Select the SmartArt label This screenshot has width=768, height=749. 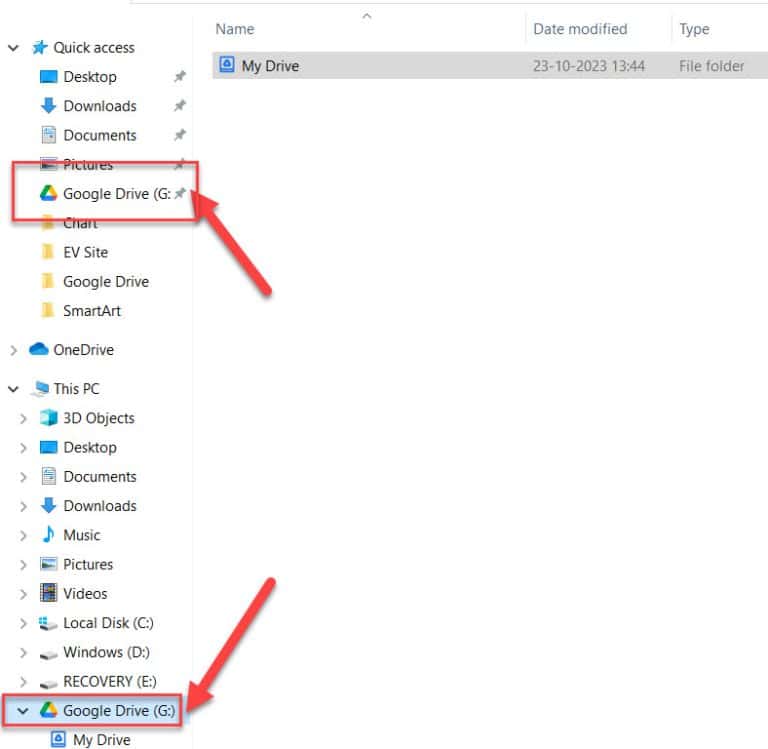pyautogui.click(x=92, y=311)
